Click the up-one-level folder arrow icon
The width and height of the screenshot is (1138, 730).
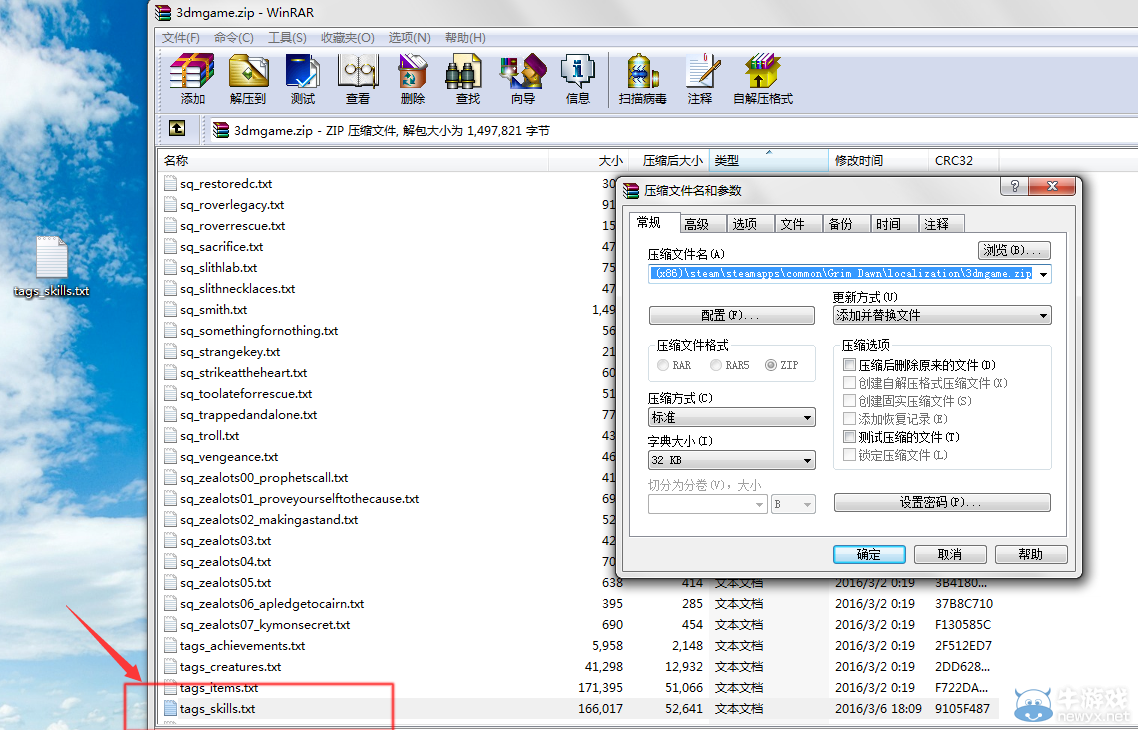[x=177, y=129]
